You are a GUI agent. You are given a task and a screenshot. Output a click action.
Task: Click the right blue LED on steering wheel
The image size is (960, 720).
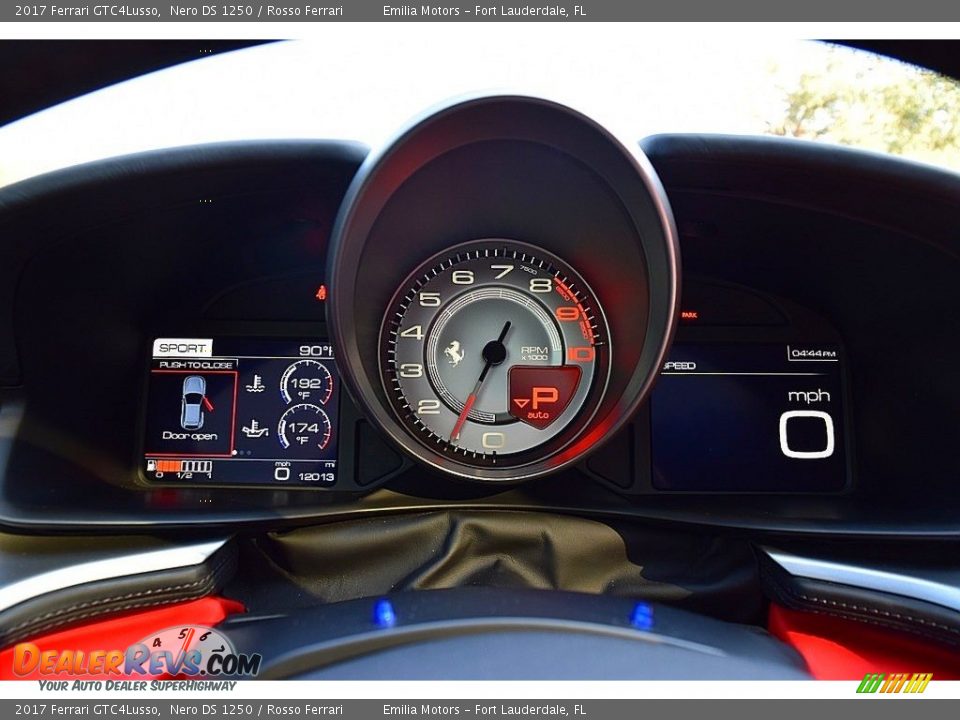pos(641,615)
